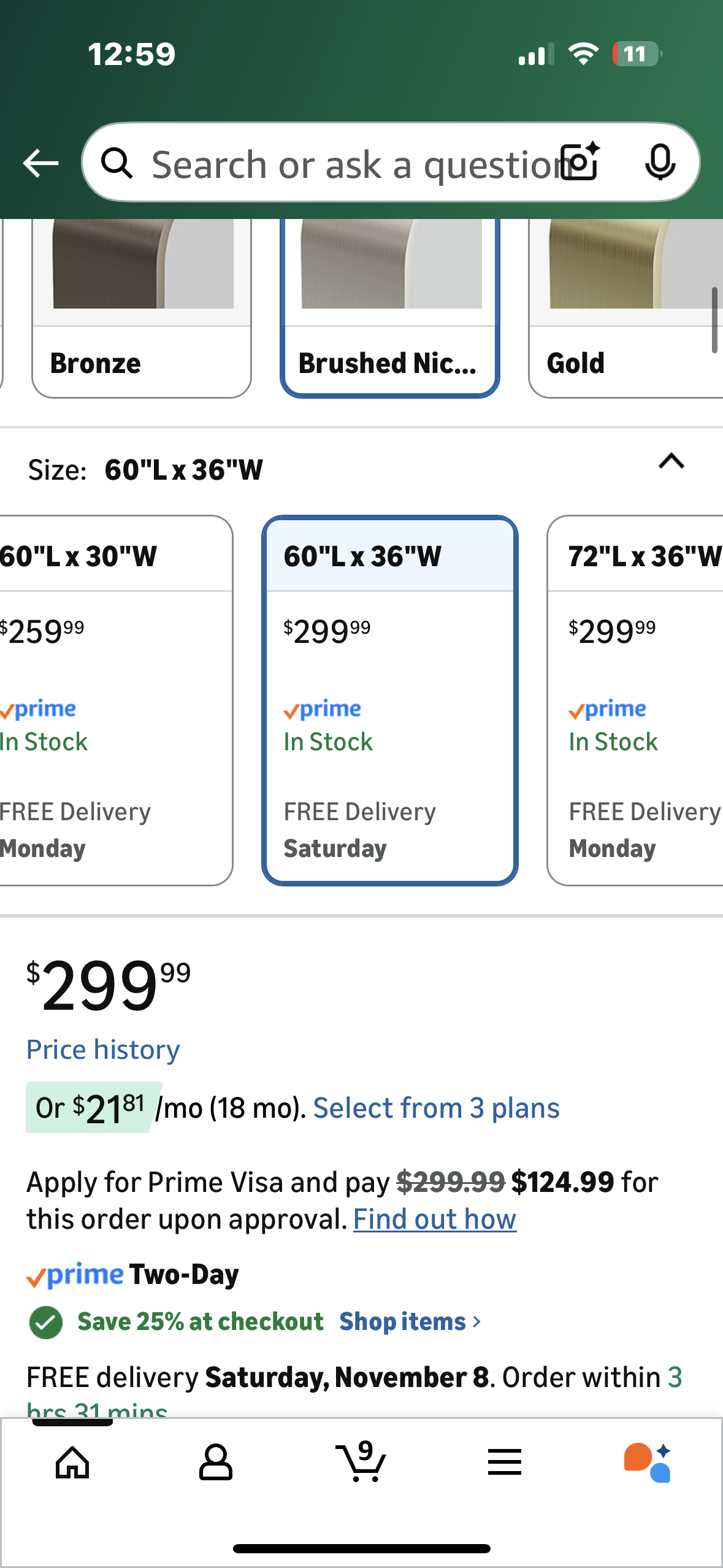The width and height of the screenshot is (723, 1568).
Task: Tap the microphone voice search icon
Action: [x=660, y=163]
